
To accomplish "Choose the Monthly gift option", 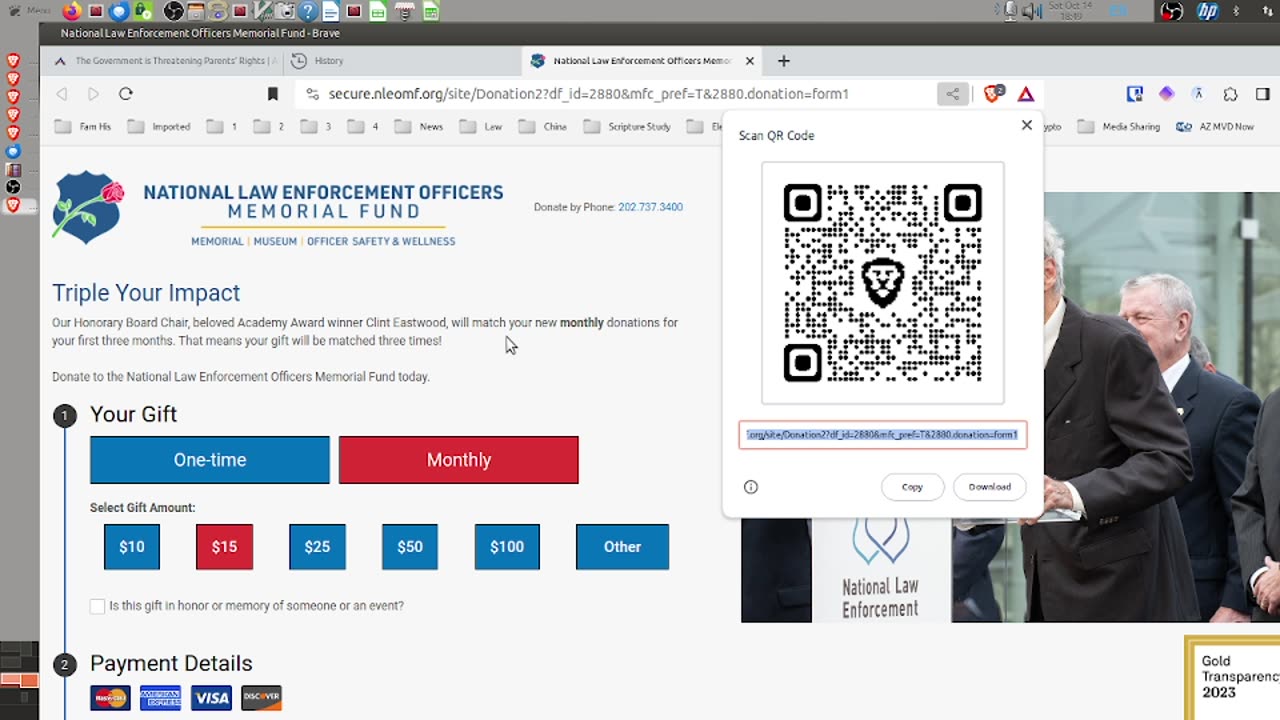I will click(459, 460).
